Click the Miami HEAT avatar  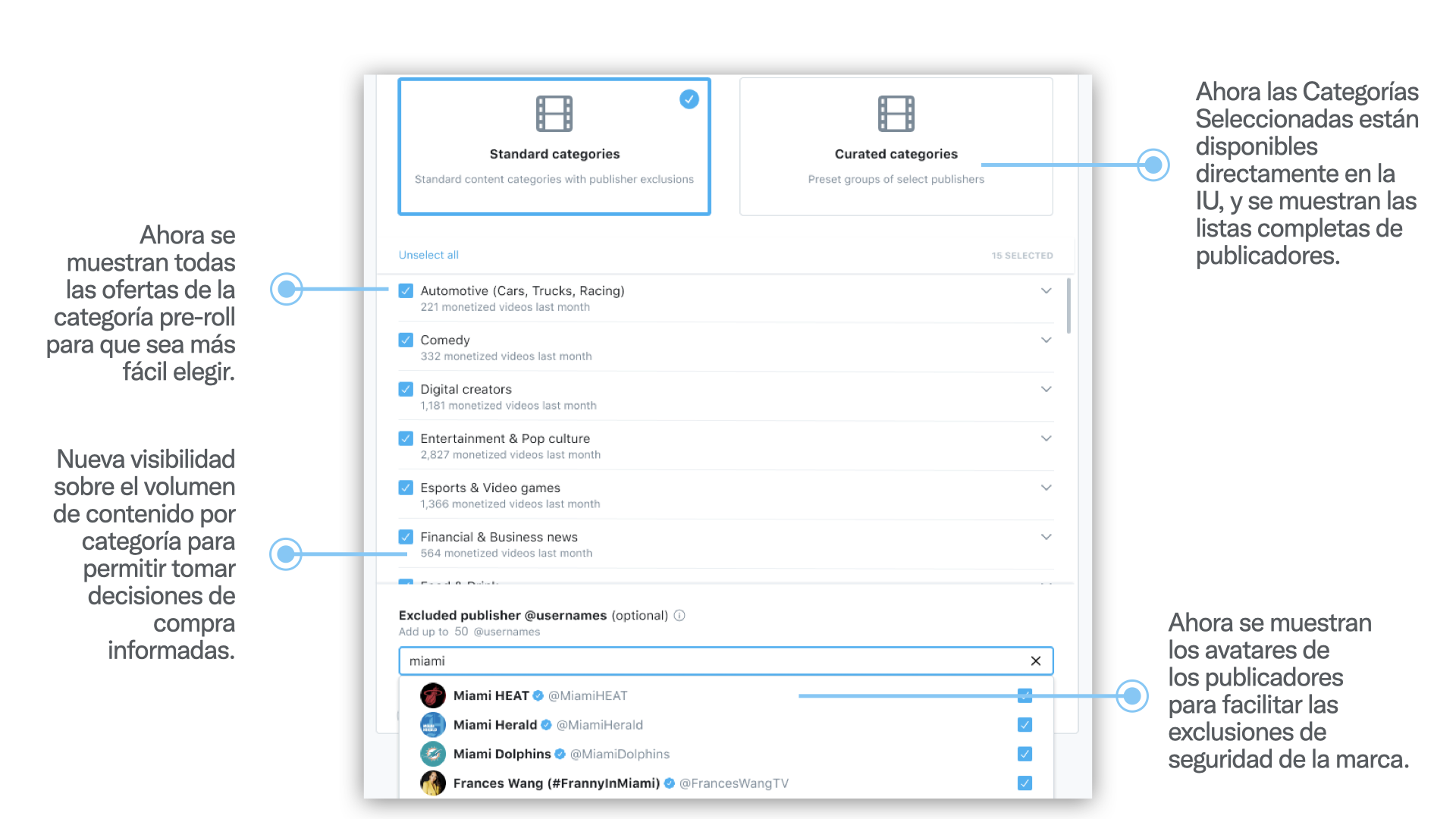tap(433, 695)
